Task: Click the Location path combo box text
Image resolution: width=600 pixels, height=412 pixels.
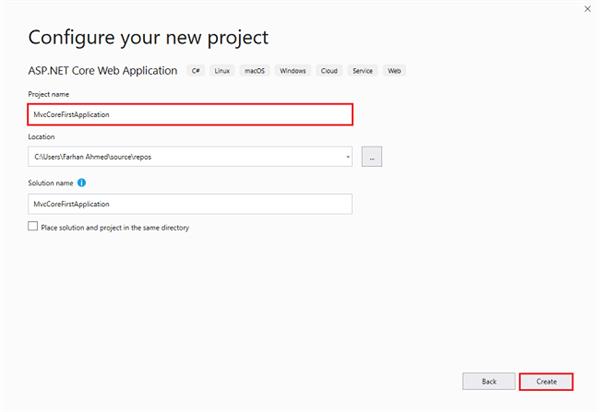Action: tap(180, 157)
